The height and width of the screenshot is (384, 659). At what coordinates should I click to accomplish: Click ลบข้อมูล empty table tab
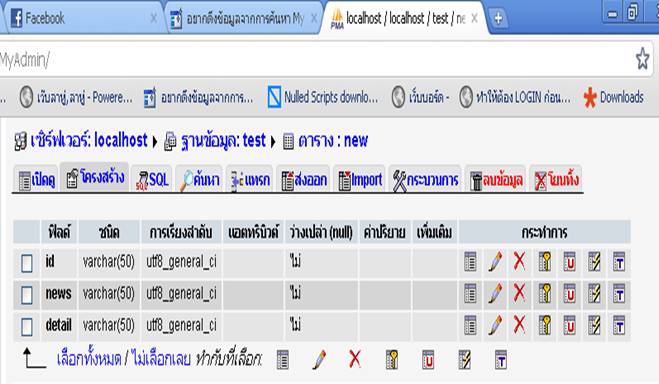point(496,180)
